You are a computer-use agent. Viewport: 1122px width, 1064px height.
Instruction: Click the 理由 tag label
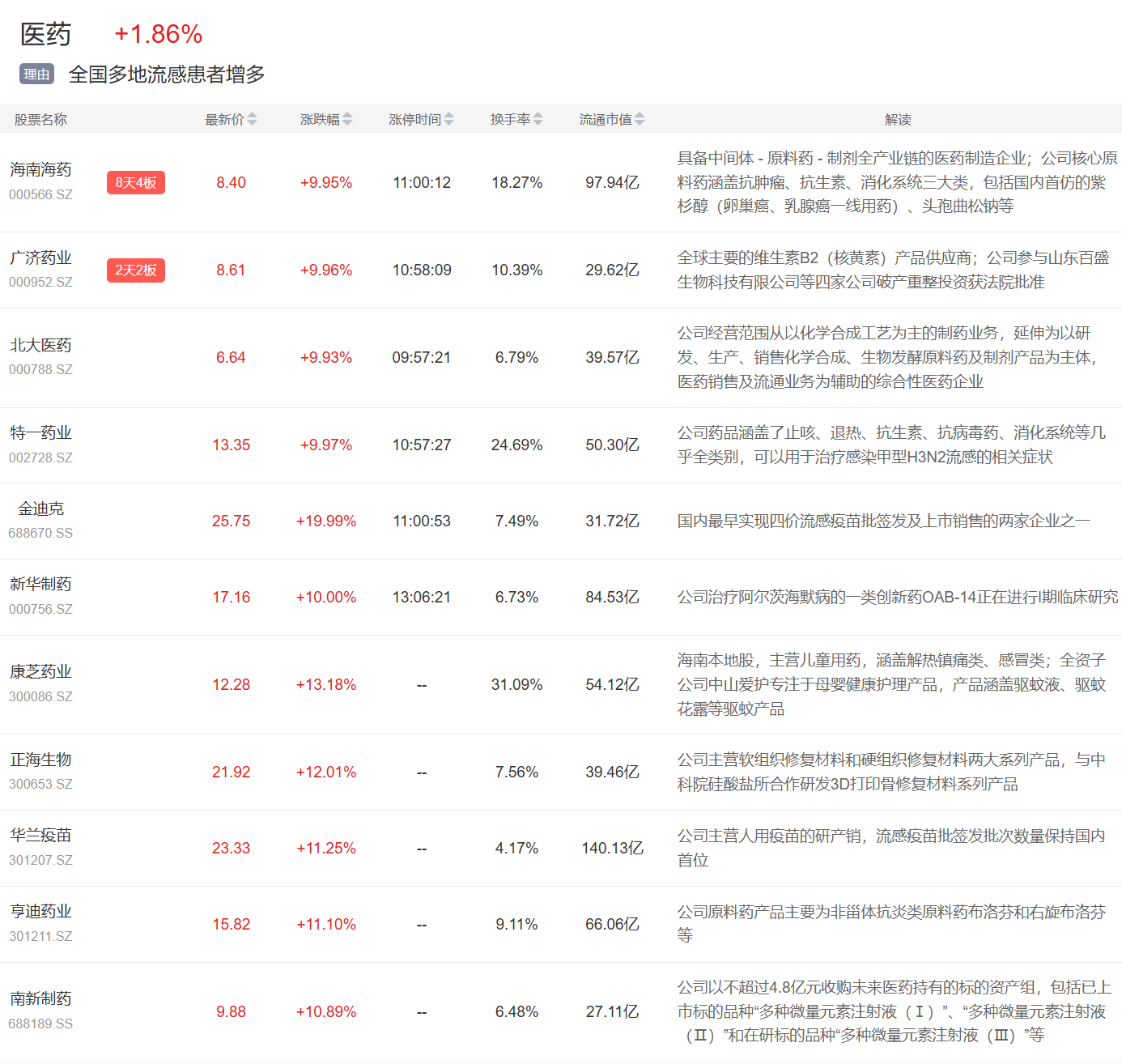point(36,74)
